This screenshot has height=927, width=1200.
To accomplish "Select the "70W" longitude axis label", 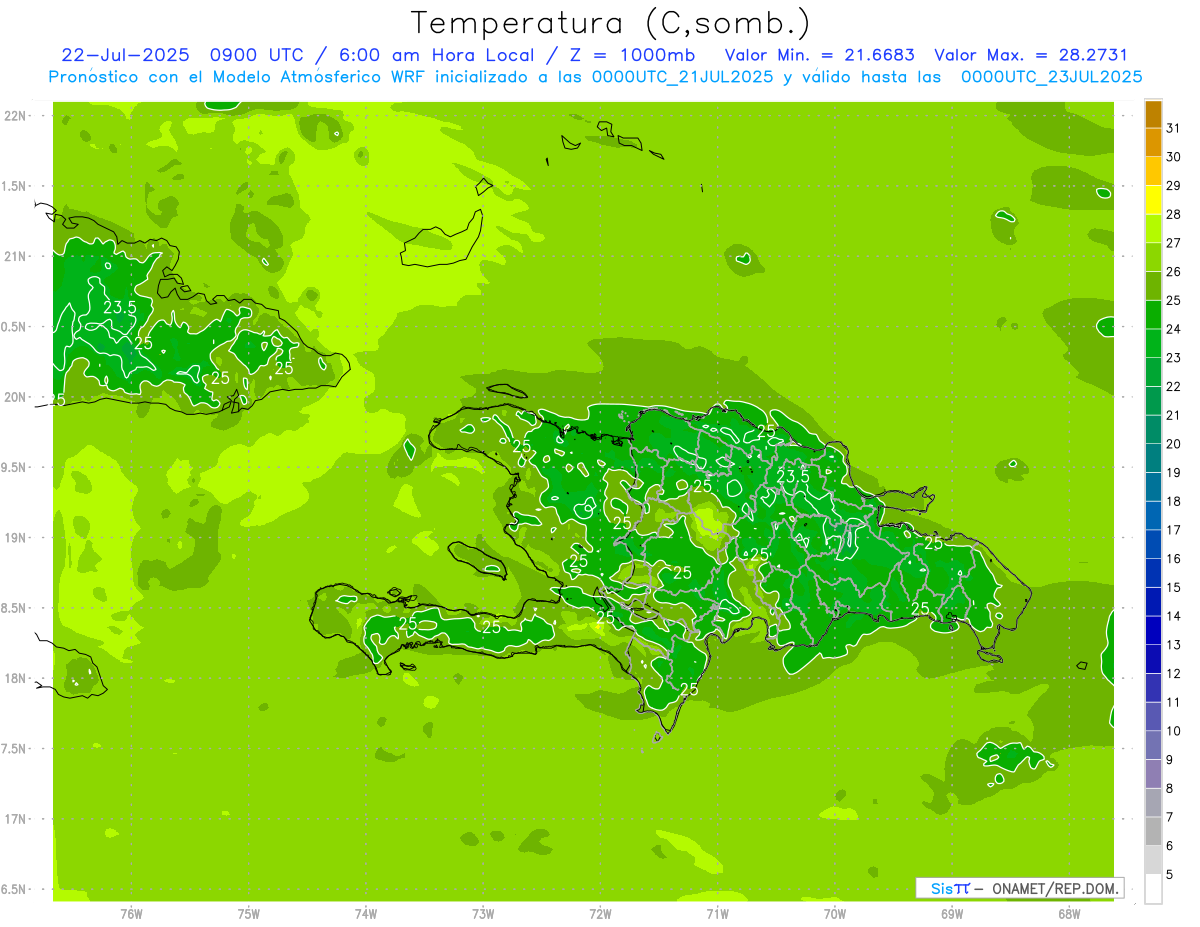I will 835,913.
